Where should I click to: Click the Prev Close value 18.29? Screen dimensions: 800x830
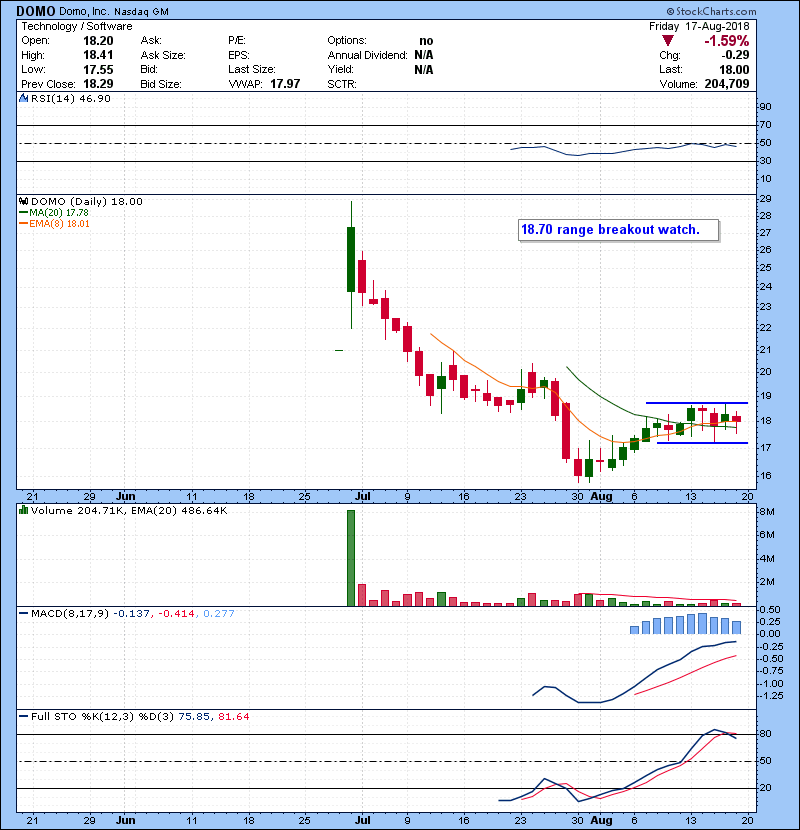tap(98, 84)
